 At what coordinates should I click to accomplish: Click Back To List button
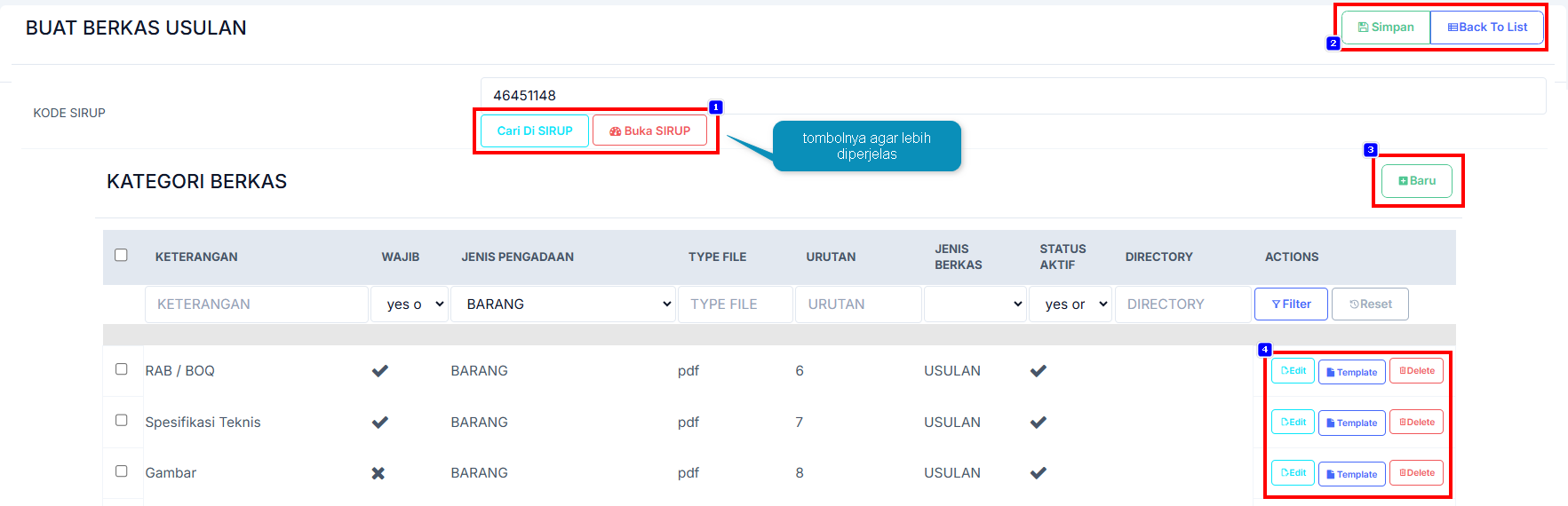(1487, 28)
